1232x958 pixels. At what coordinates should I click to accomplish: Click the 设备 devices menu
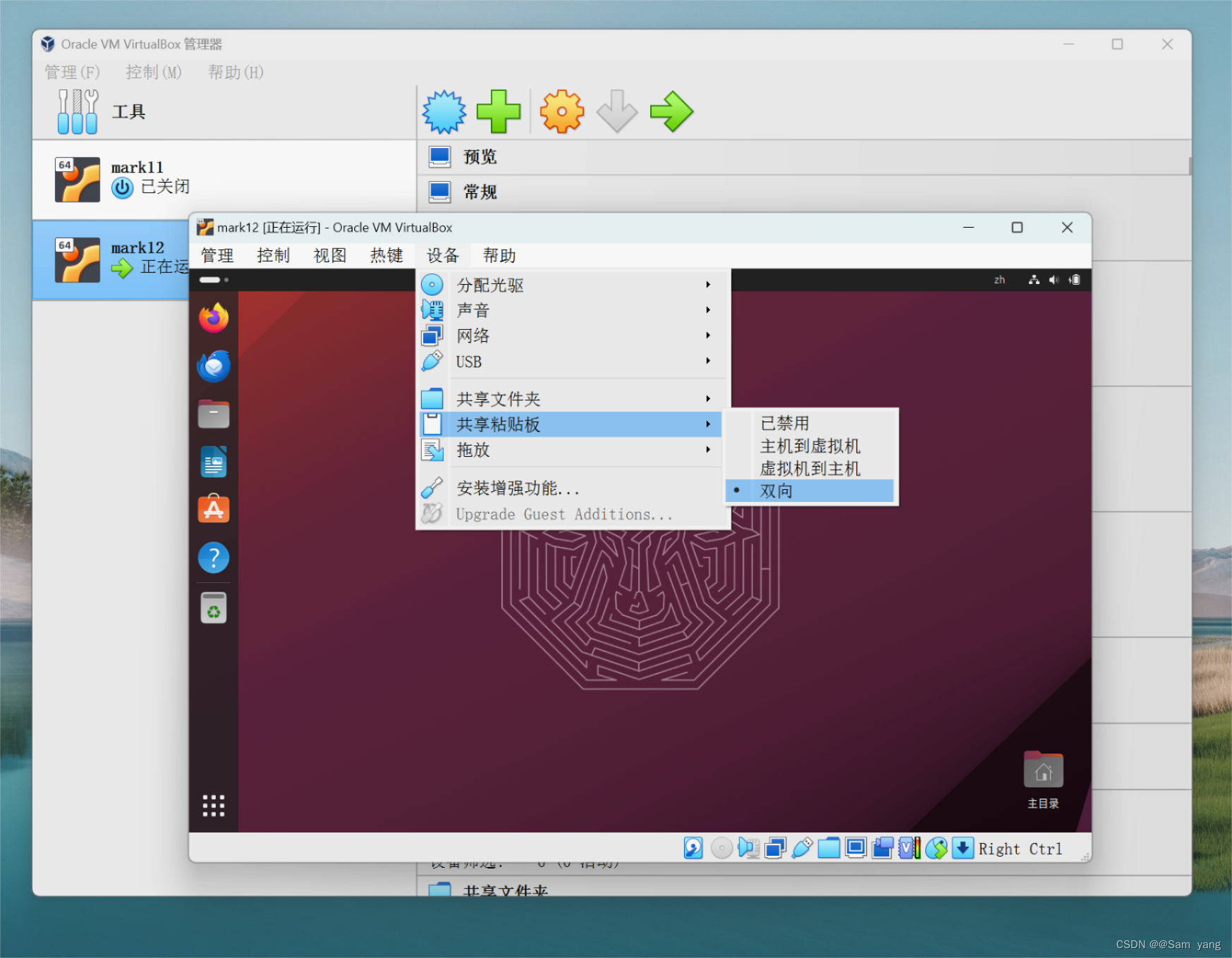click(x=443, y=255)
